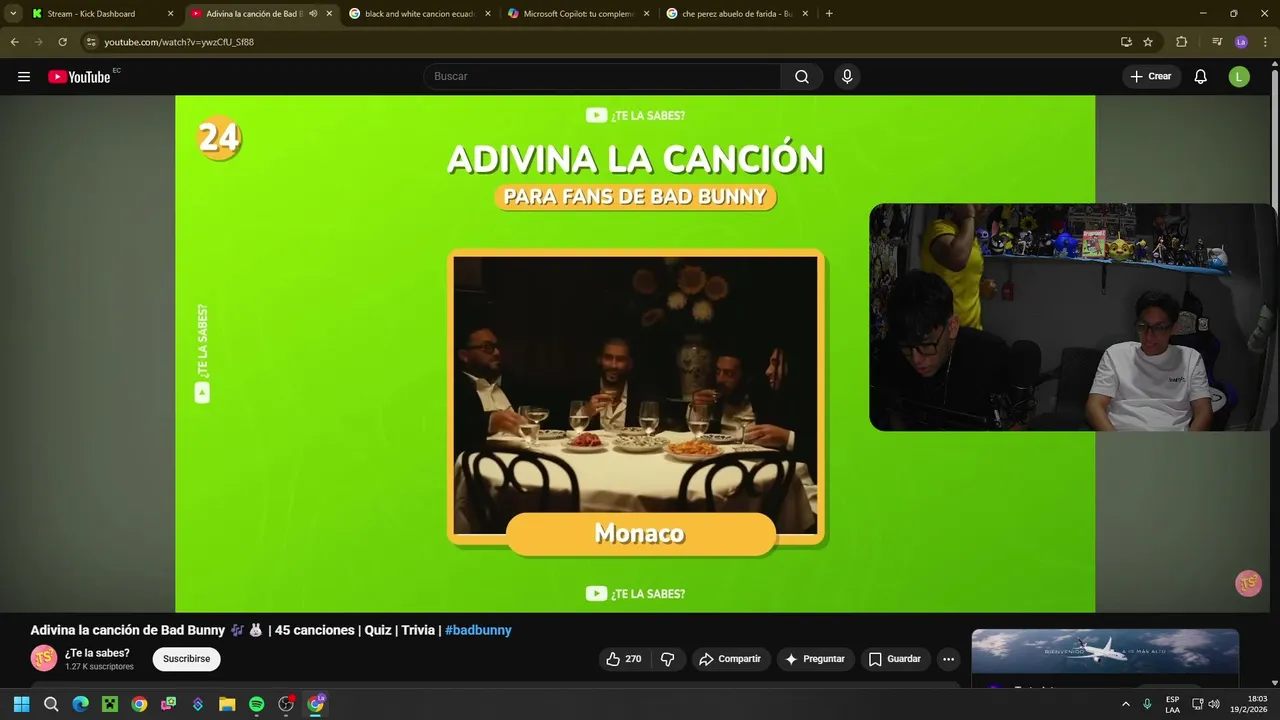Open more actions three-dot menu below video
The width and height of the screenshot is (1280, 720).
948,659
